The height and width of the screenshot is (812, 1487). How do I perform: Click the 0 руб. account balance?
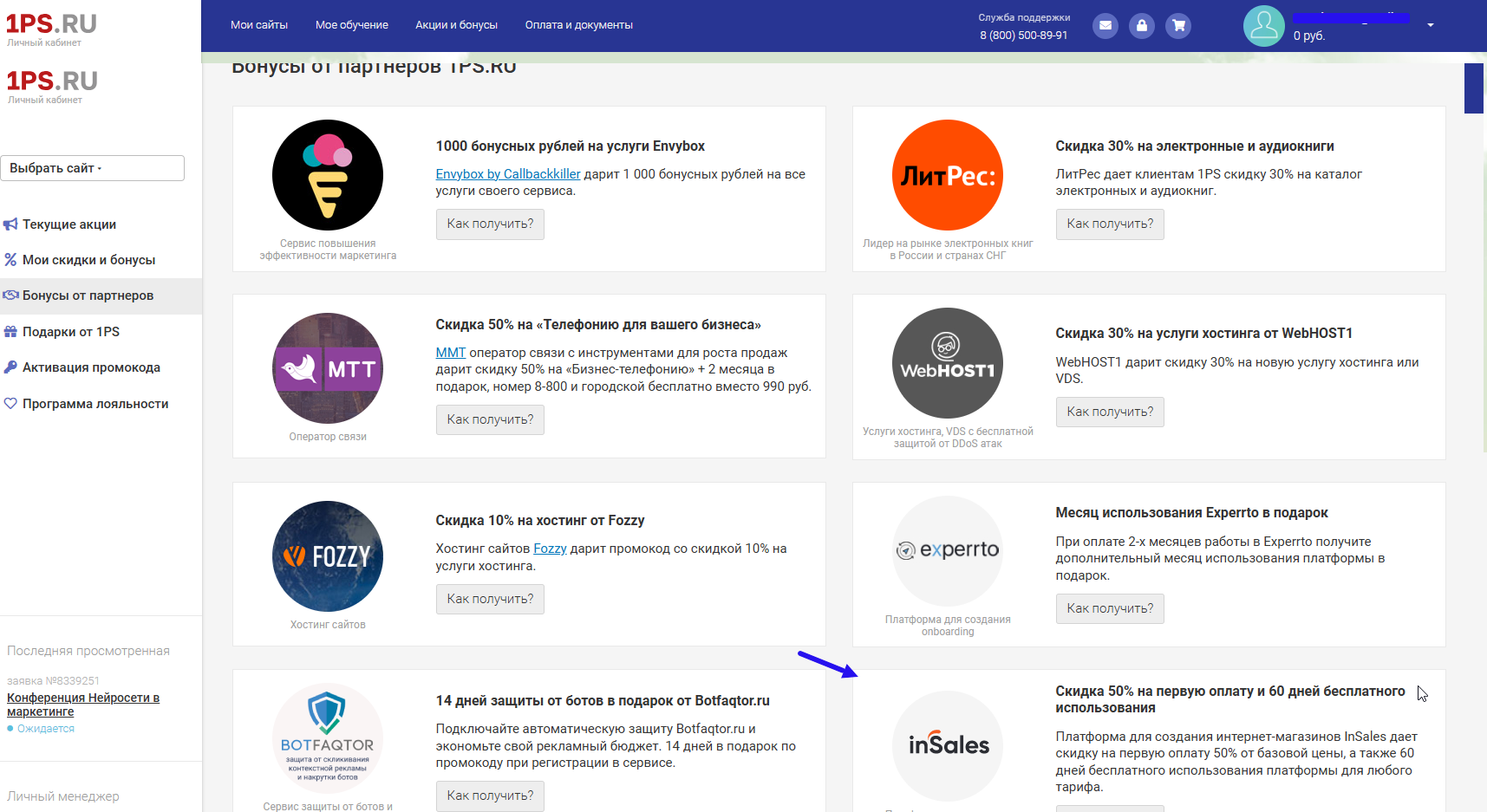click(1309, 36)
